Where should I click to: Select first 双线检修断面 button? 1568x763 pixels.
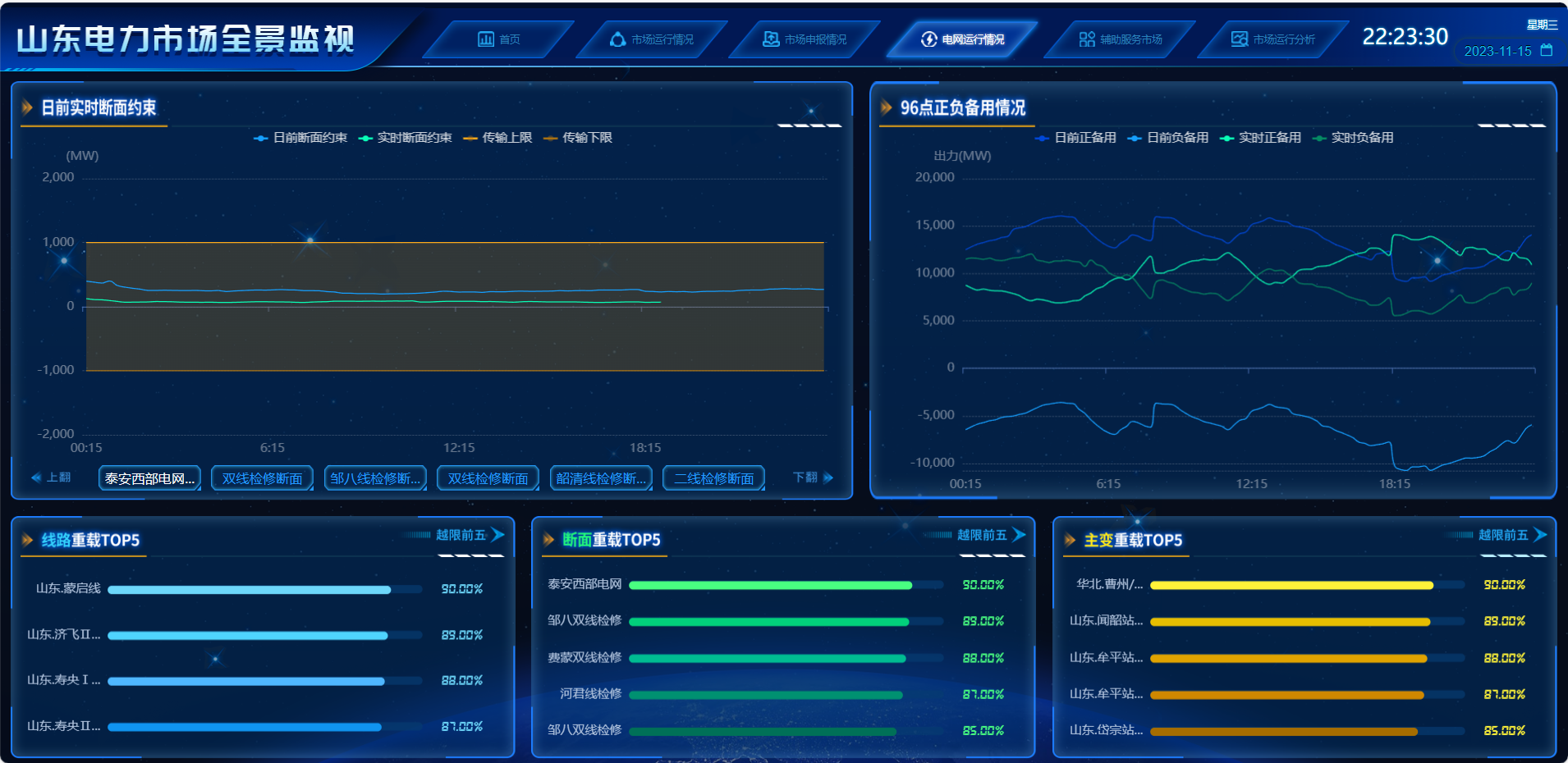[x=262, y=478]
